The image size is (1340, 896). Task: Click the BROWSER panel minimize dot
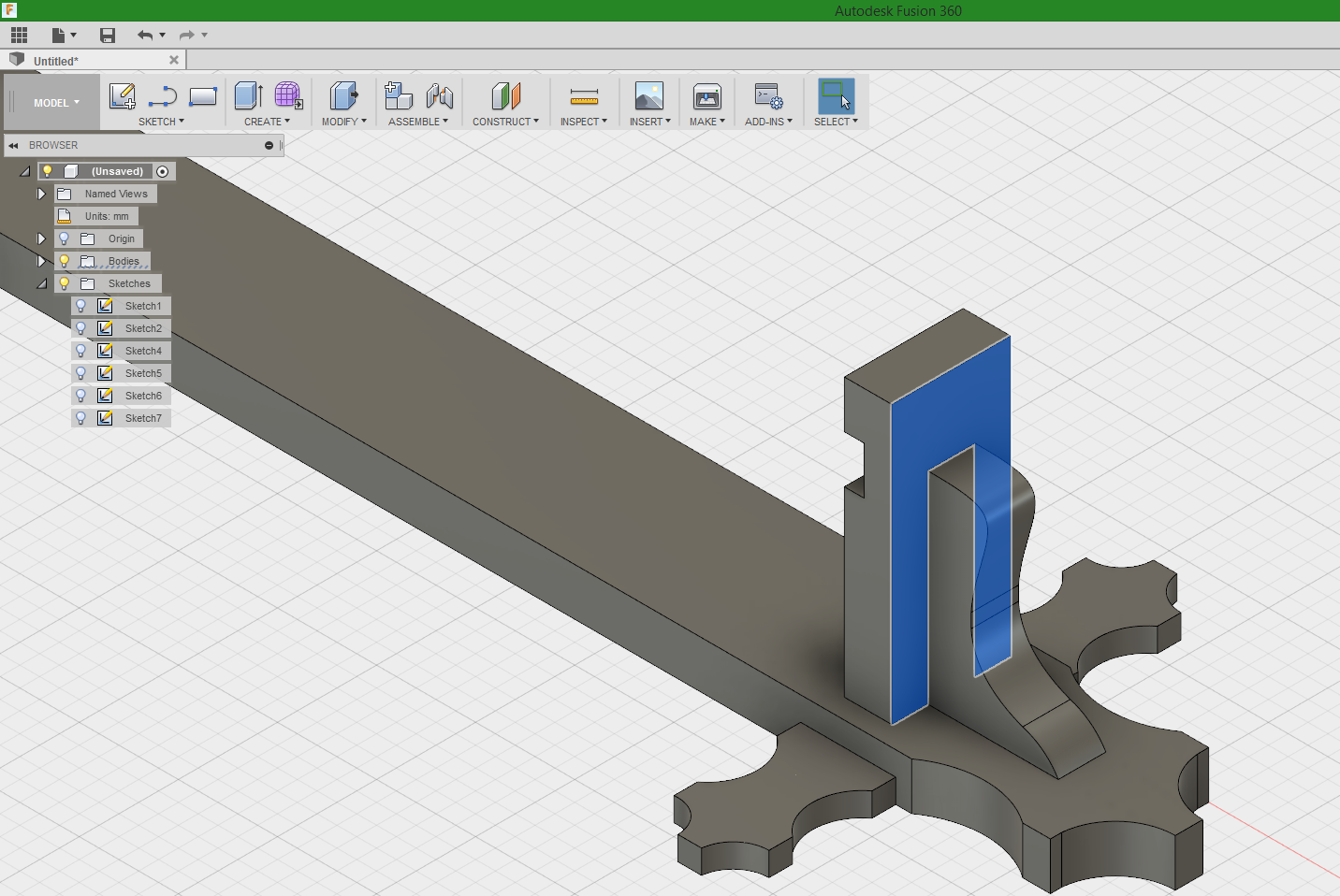tap(269, 145)
